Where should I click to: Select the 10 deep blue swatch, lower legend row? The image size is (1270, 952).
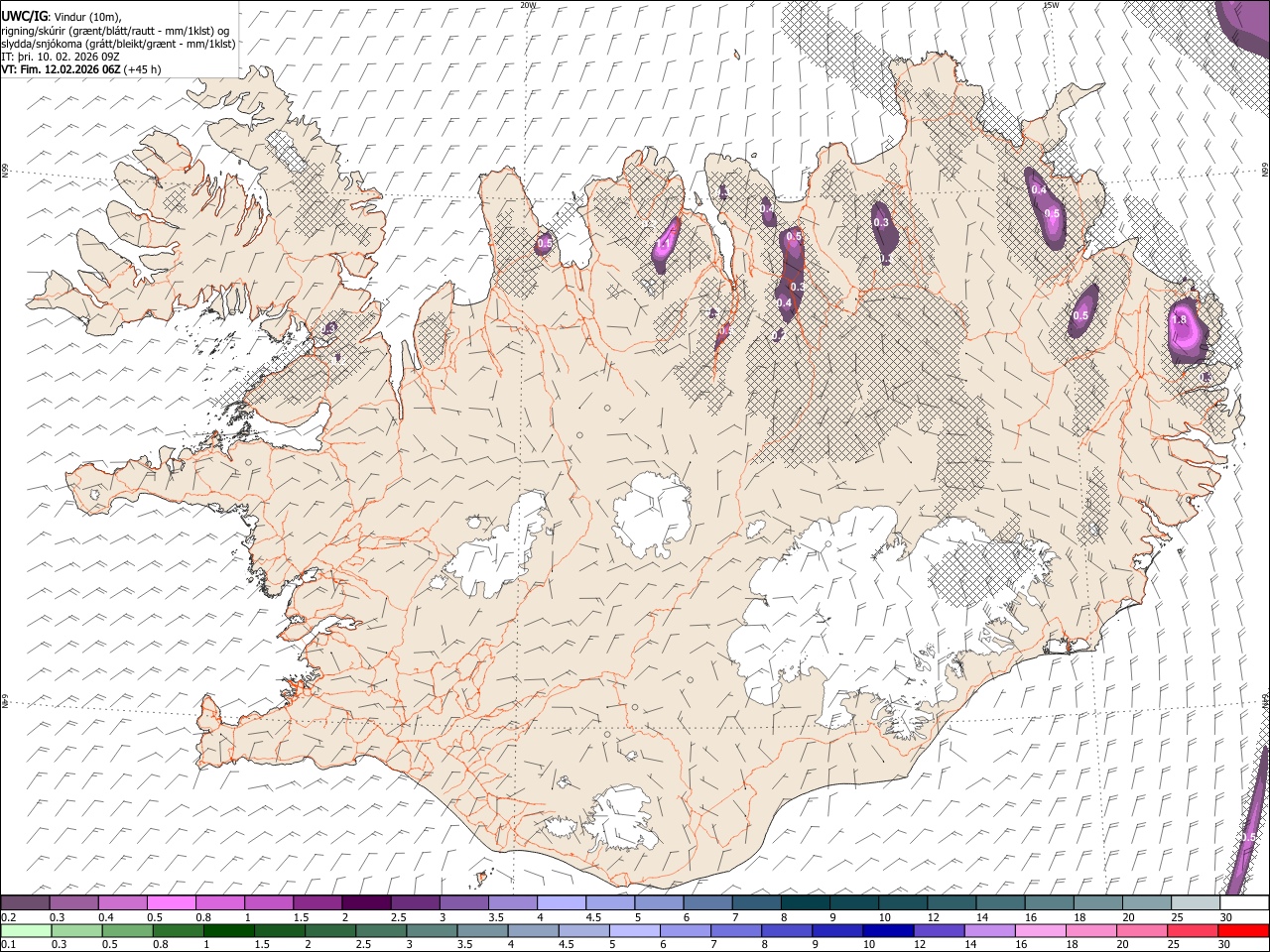pos(888,931)
